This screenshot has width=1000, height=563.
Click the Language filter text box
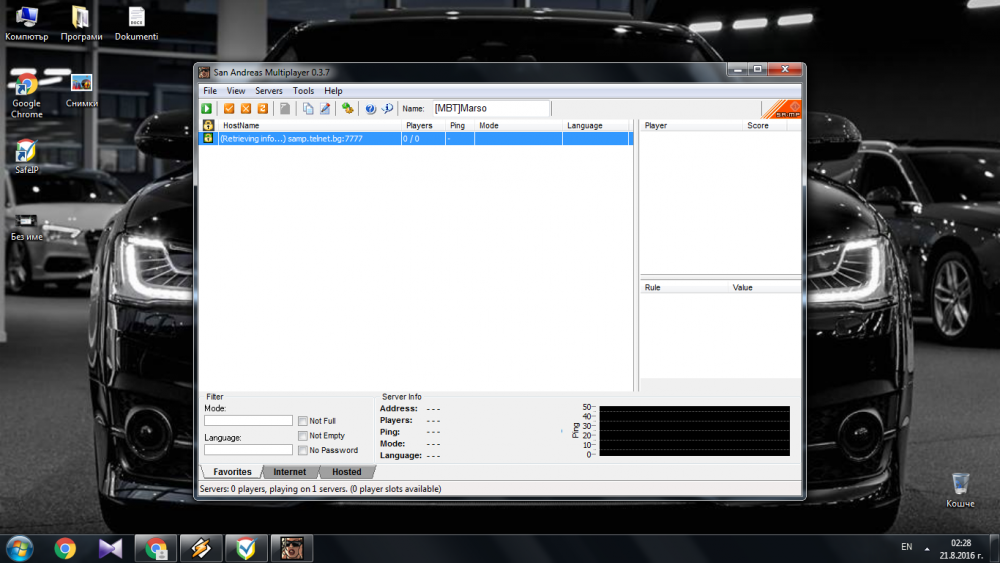248,450
